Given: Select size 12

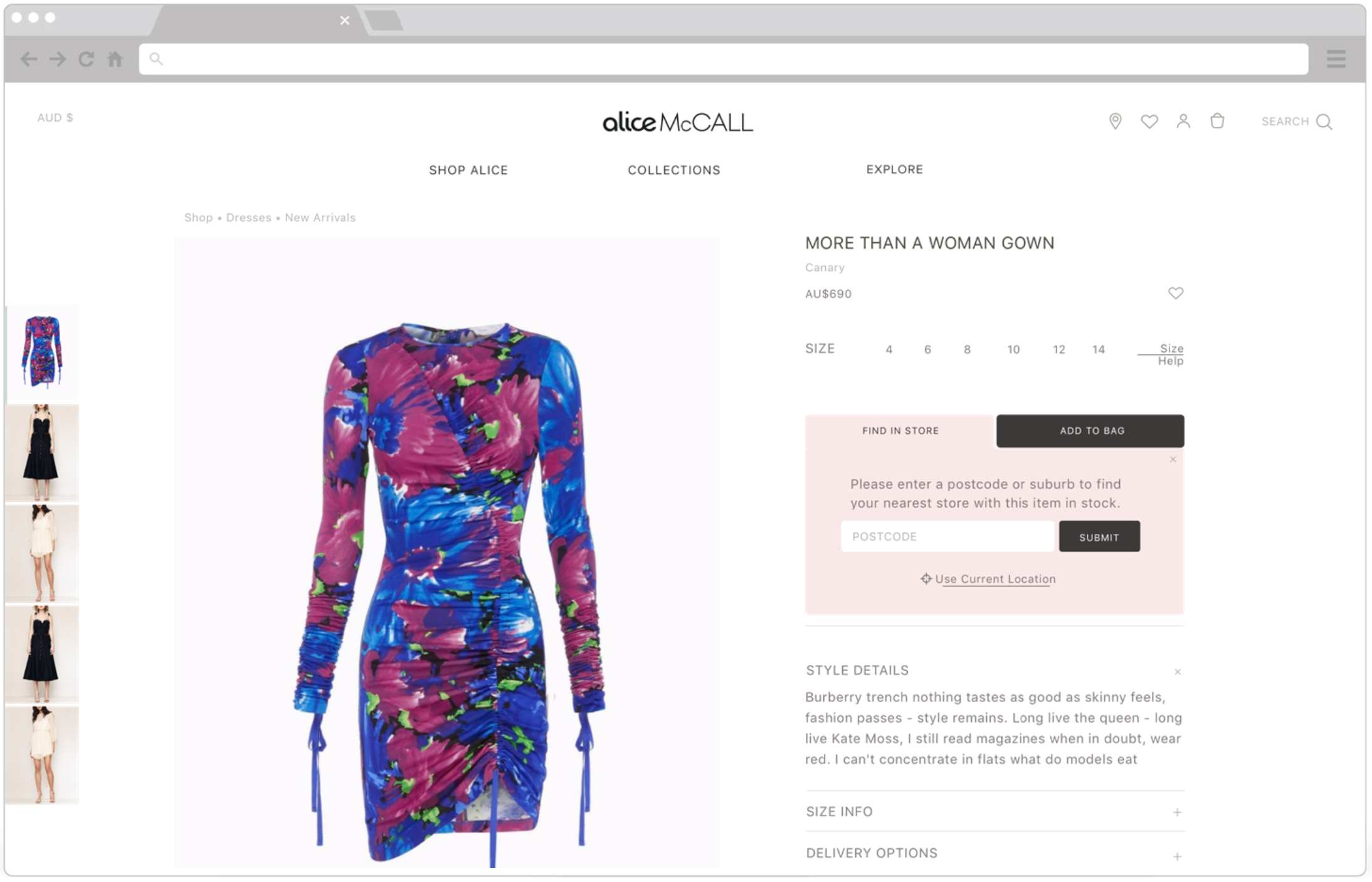Looking at the screenshot, I should pyautogui.click(x=1058, y=349).
